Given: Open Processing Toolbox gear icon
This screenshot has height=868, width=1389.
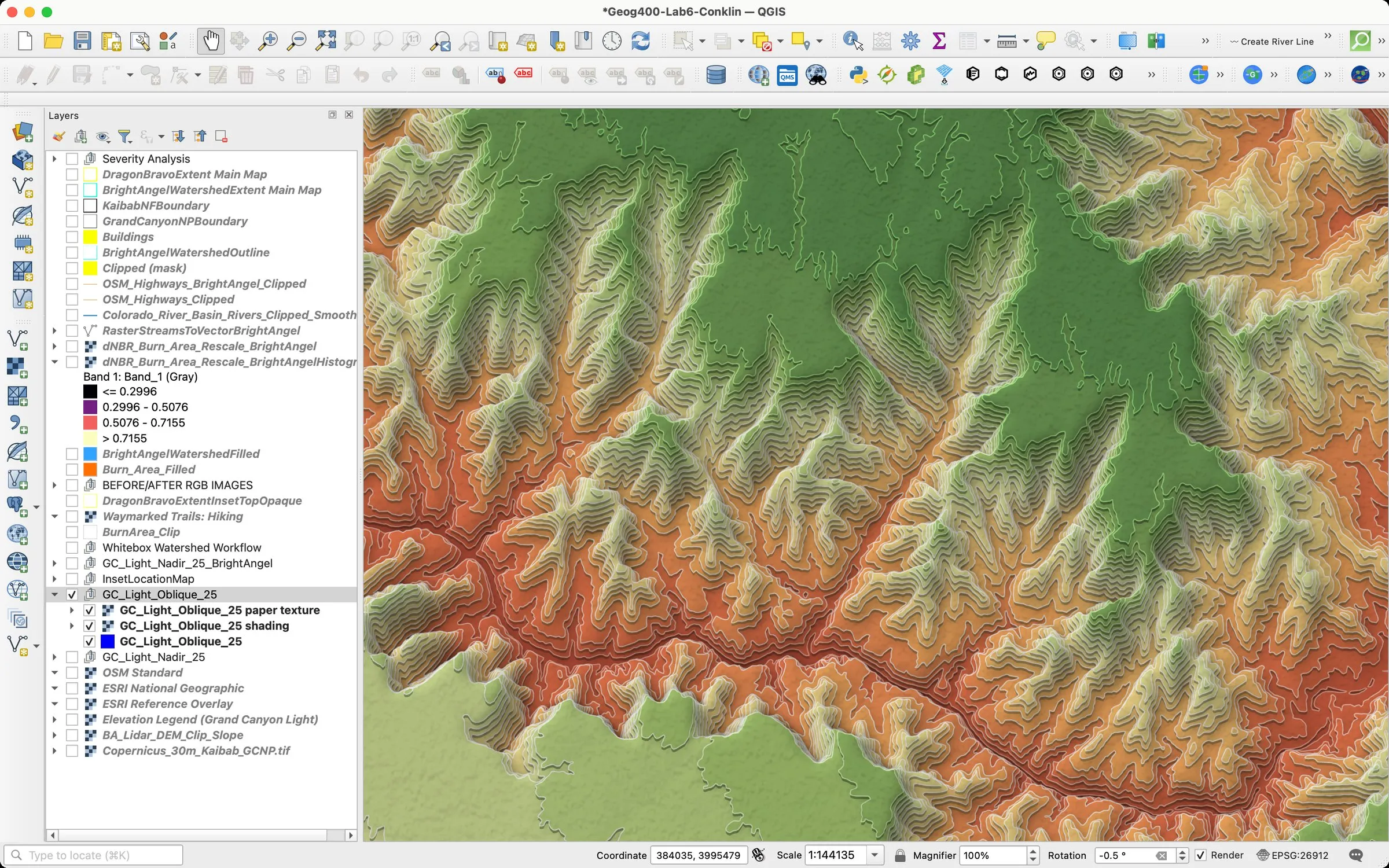Looking at the screenshot, I should [x=910, y=41].
